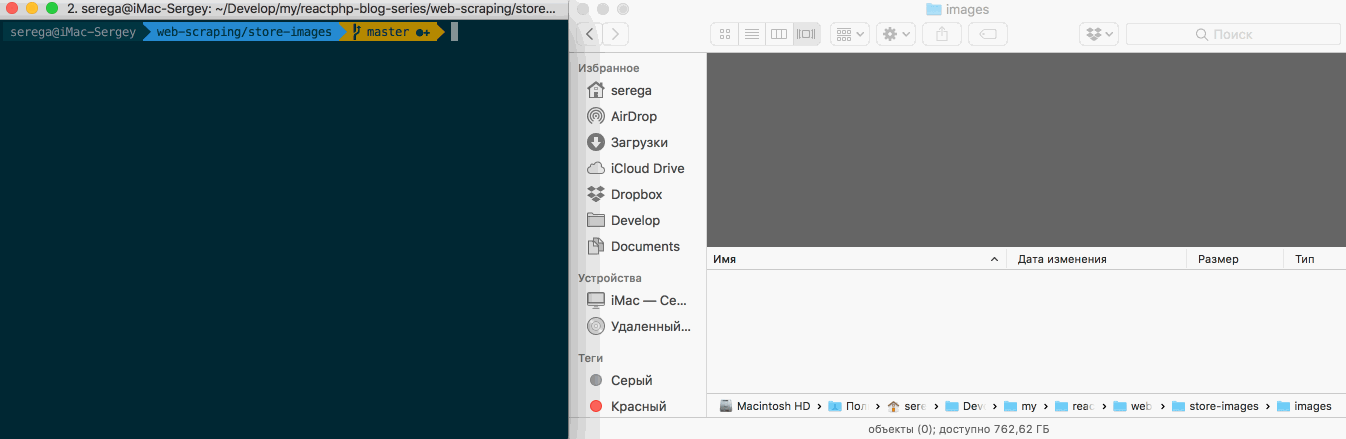Sort by Размер column header
Viewport: 1346px width, 439px height.
click(1235, 259)
